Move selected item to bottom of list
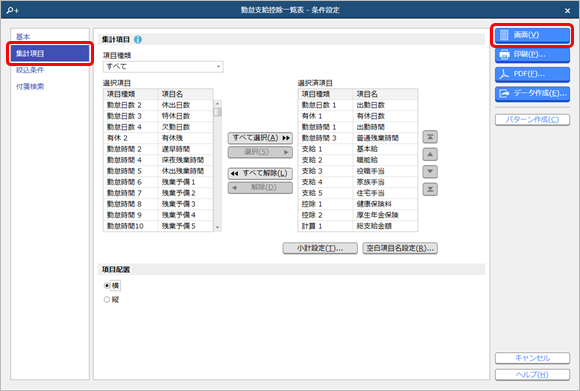This screenshot has width=580, height=391. tap(430, 189)
